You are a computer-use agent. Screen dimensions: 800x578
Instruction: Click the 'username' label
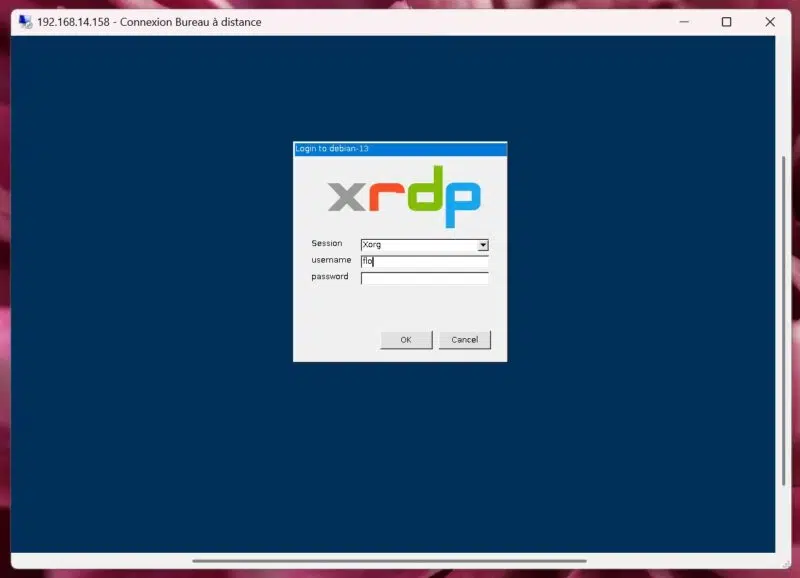tap(331, 260)
